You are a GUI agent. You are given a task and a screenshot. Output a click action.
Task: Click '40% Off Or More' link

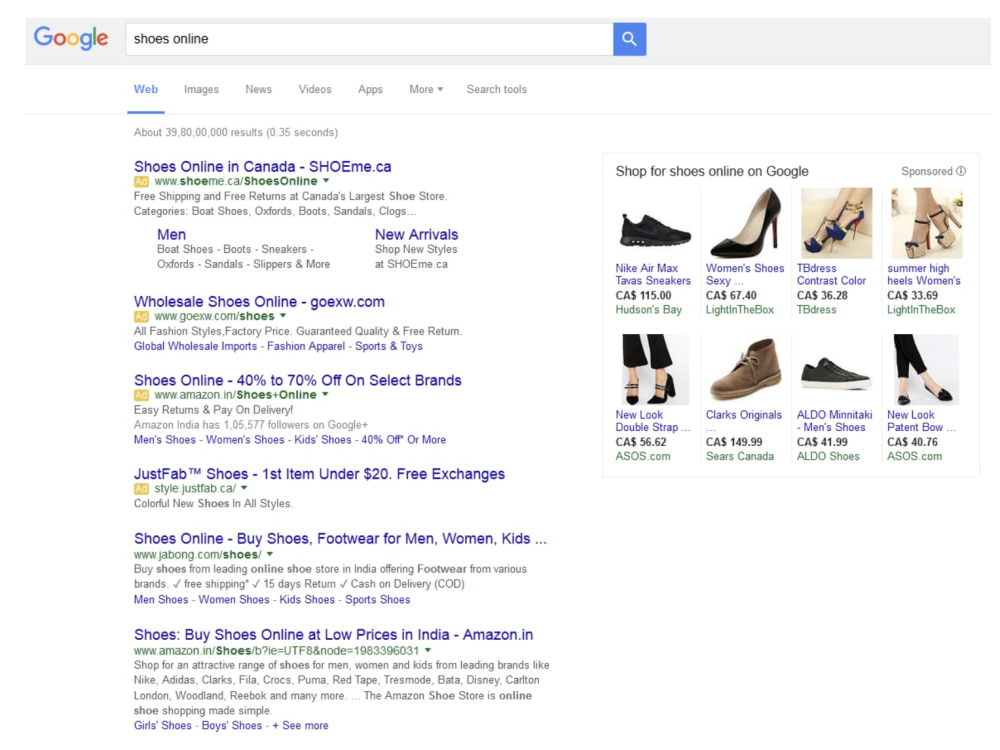[404, 440]
